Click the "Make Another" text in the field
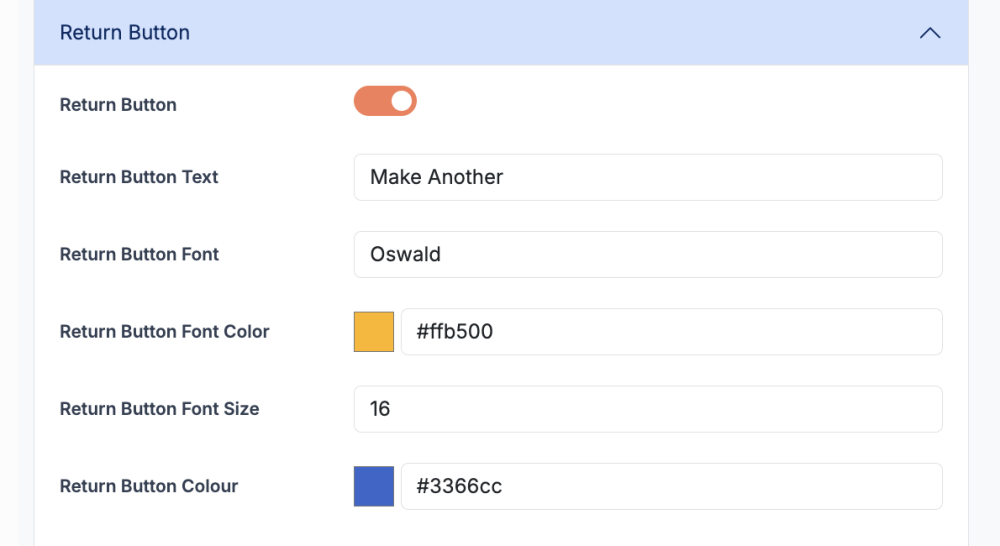The height and width of the screenshot is (546, 1000). [x=437, y=177]
